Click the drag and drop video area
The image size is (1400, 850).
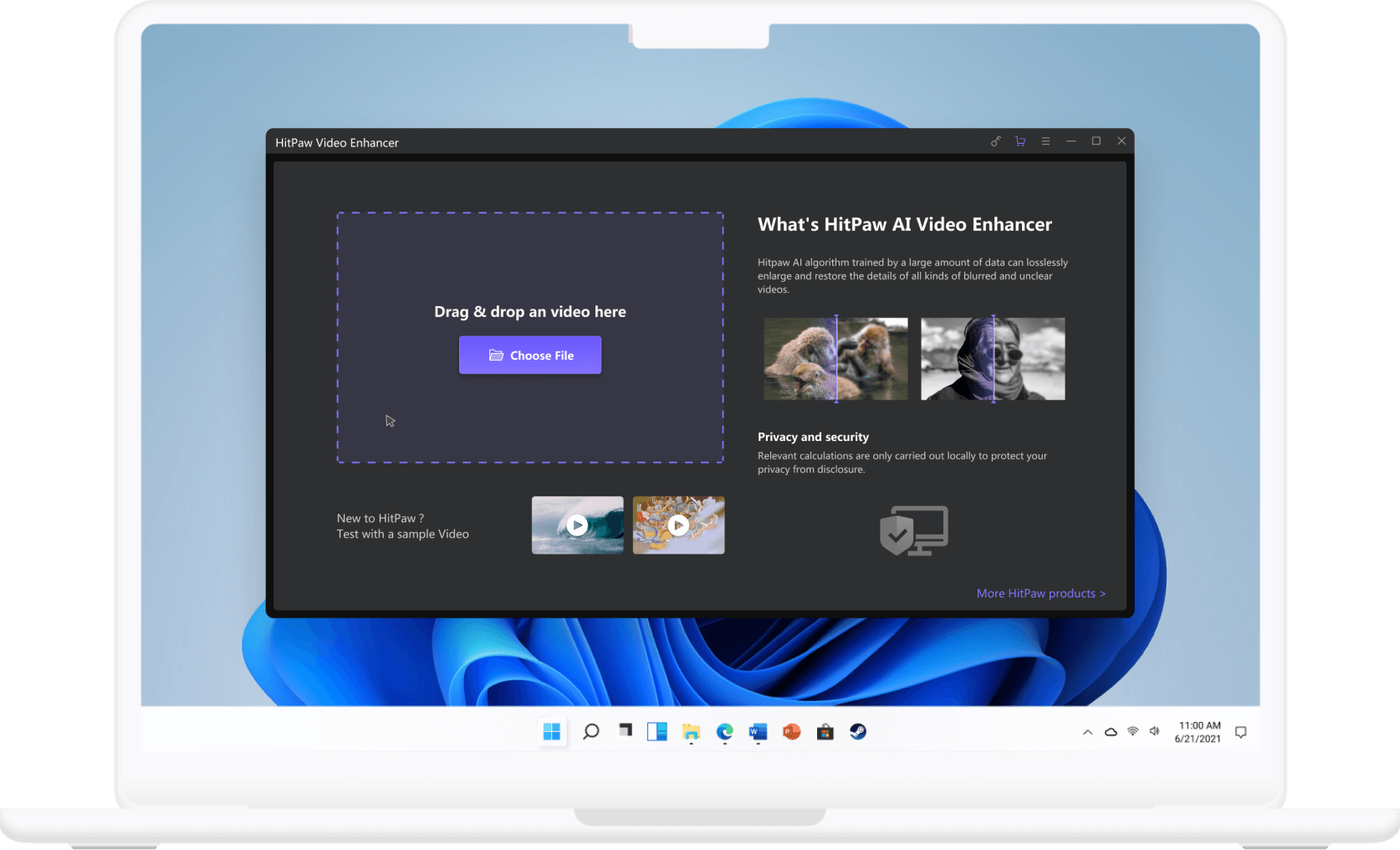point(530,338)
